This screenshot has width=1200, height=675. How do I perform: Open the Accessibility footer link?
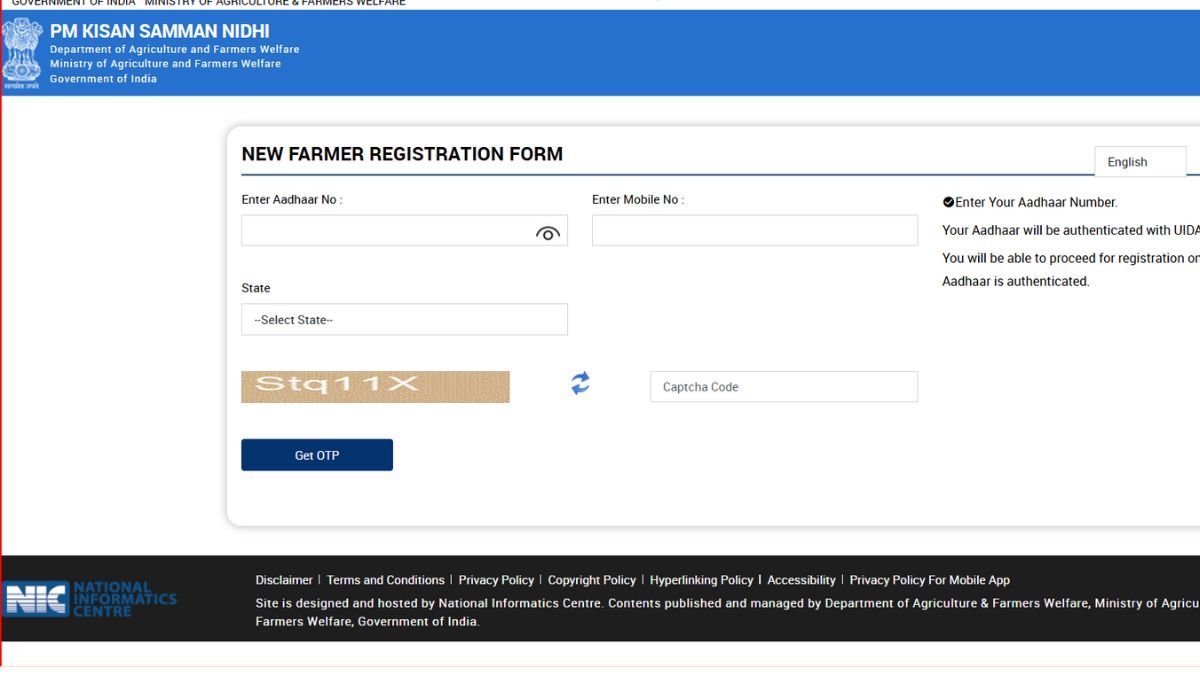[801, 580]
